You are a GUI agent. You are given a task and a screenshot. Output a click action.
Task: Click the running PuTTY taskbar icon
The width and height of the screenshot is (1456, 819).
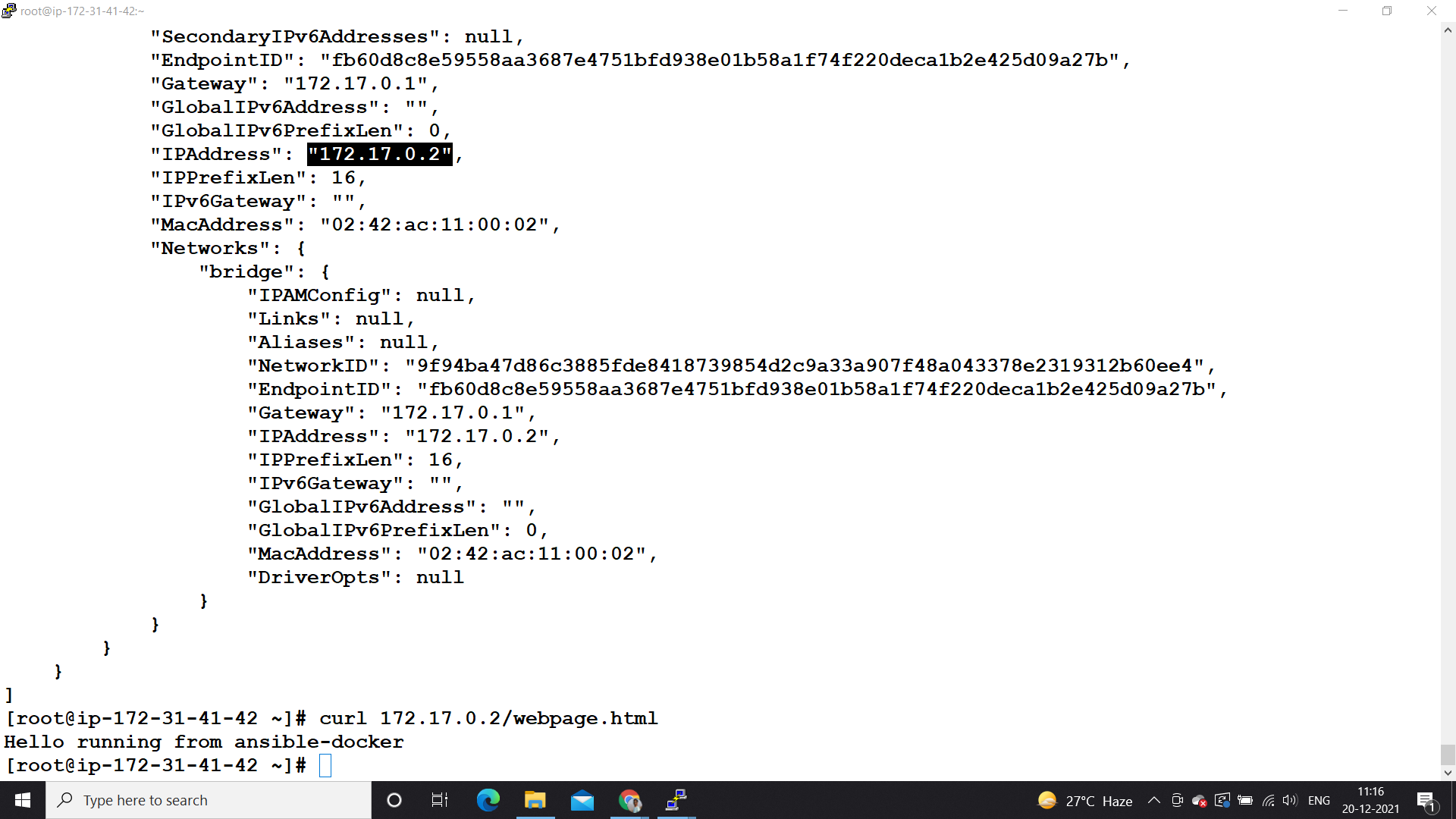pyautogui.click(x=675, y=800)
